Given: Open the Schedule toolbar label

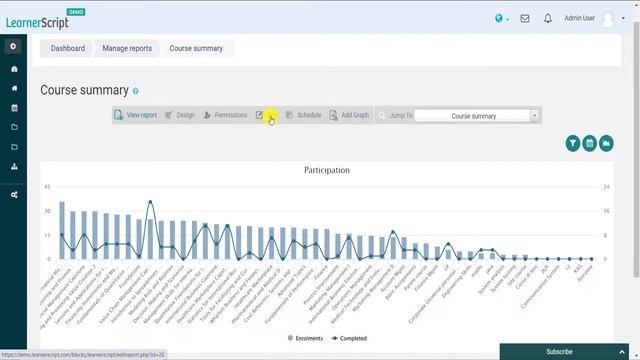Looking at the screenshot, I should click(x=309, y=115).
